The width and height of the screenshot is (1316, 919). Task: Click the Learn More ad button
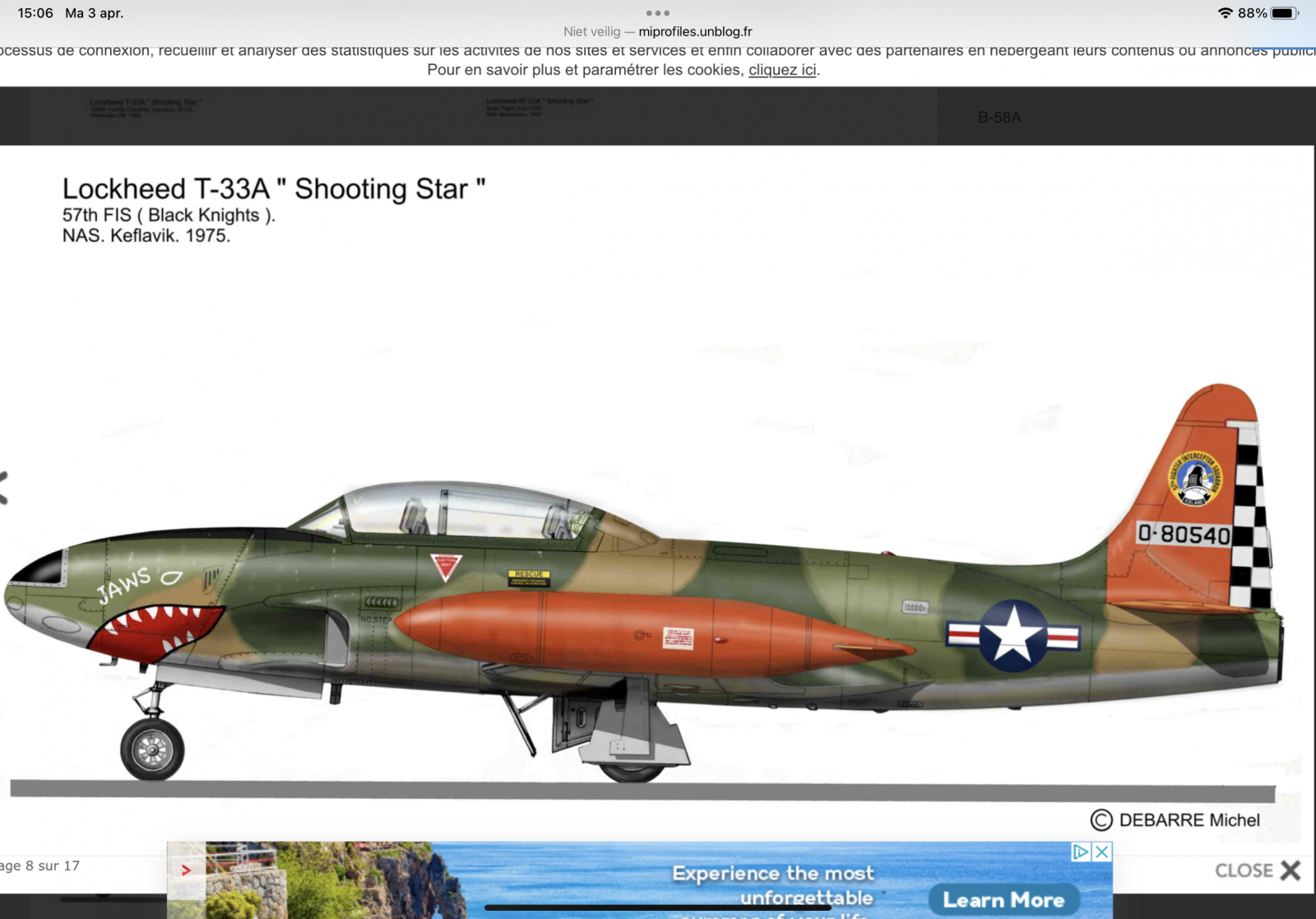pos(1003,899)
